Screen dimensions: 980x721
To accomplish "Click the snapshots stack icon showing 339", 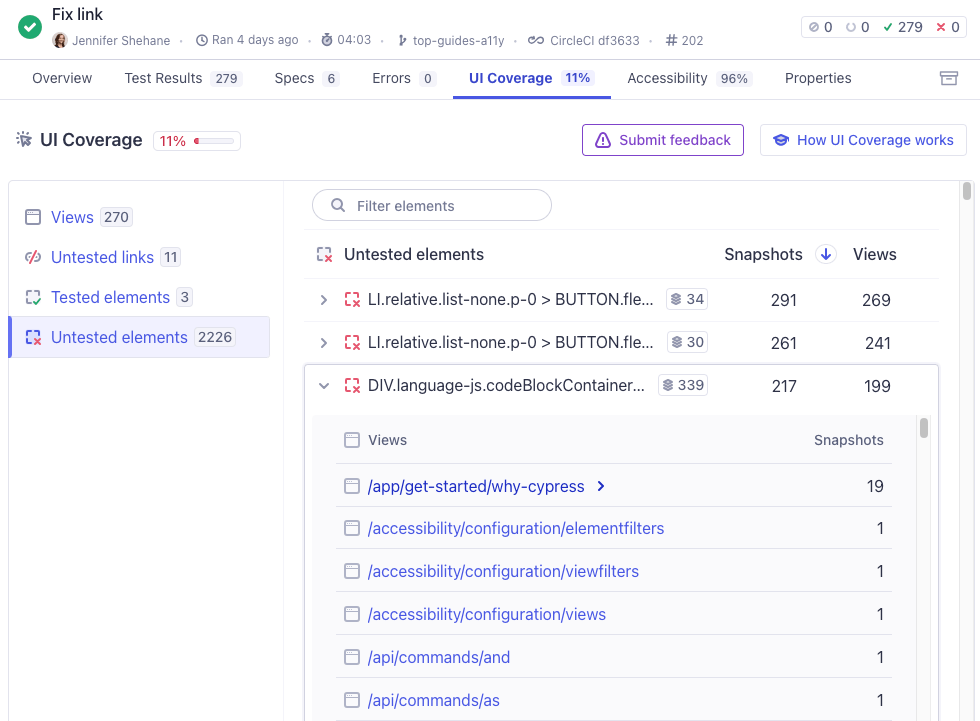I will coord(666,385).
